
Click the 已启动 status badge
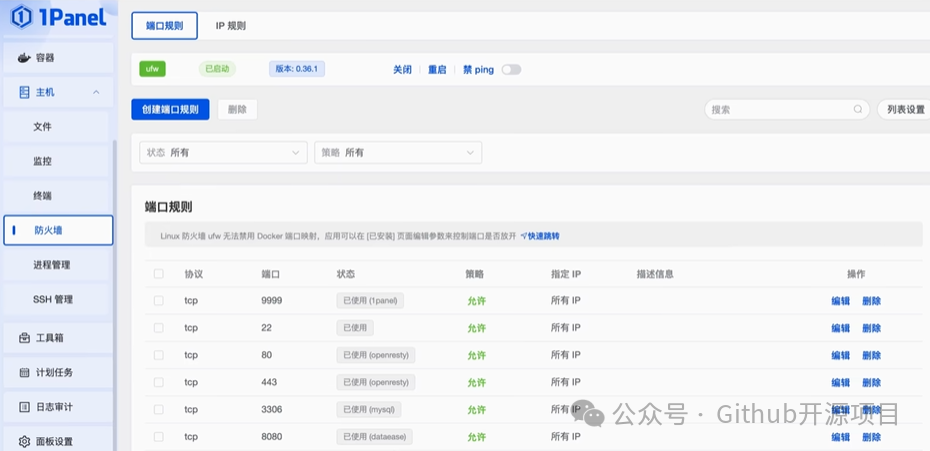[x=217, y=69]
